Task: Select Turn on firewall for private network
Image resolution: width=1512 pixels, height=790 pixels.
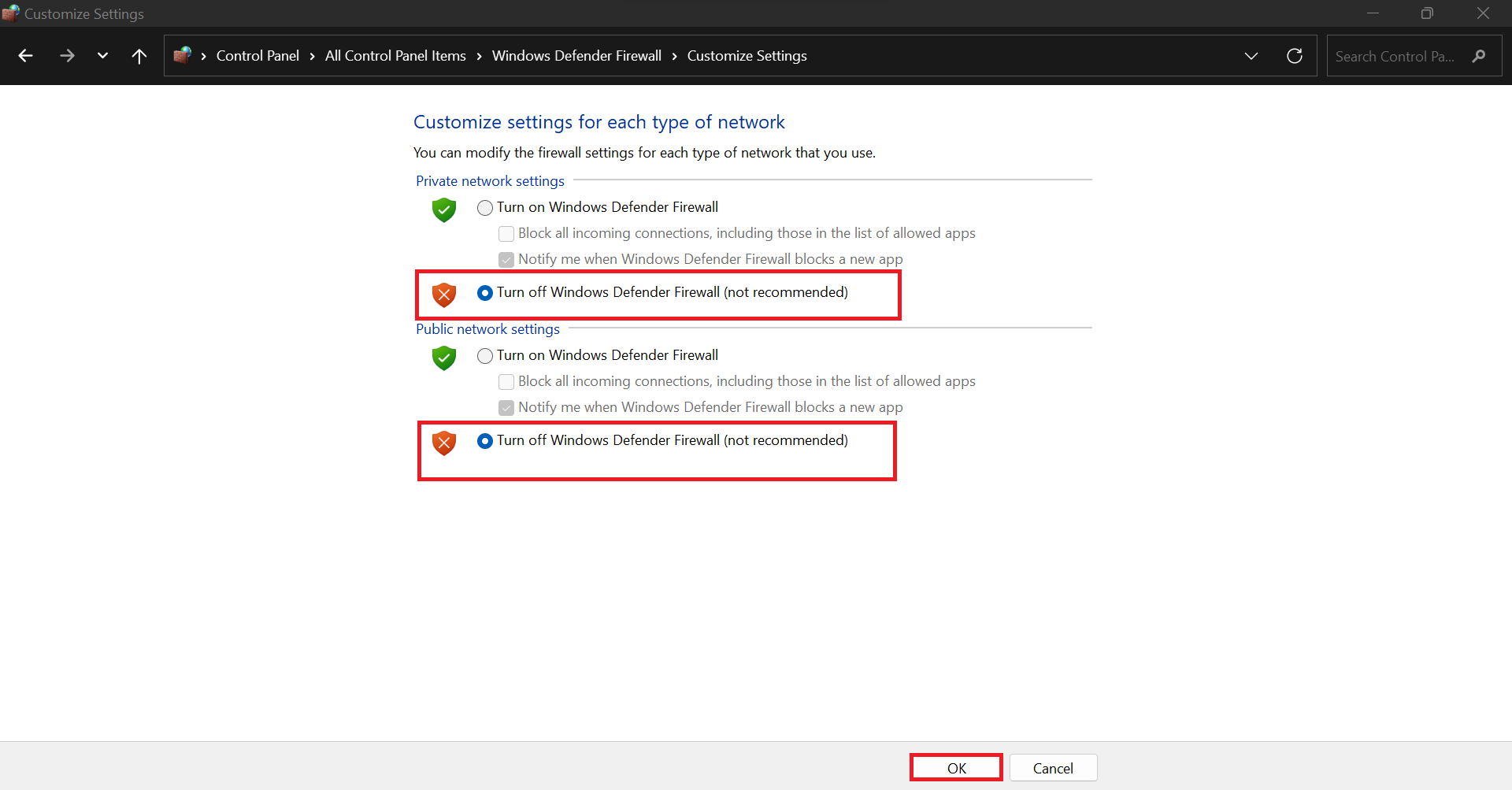Action: 485,207
